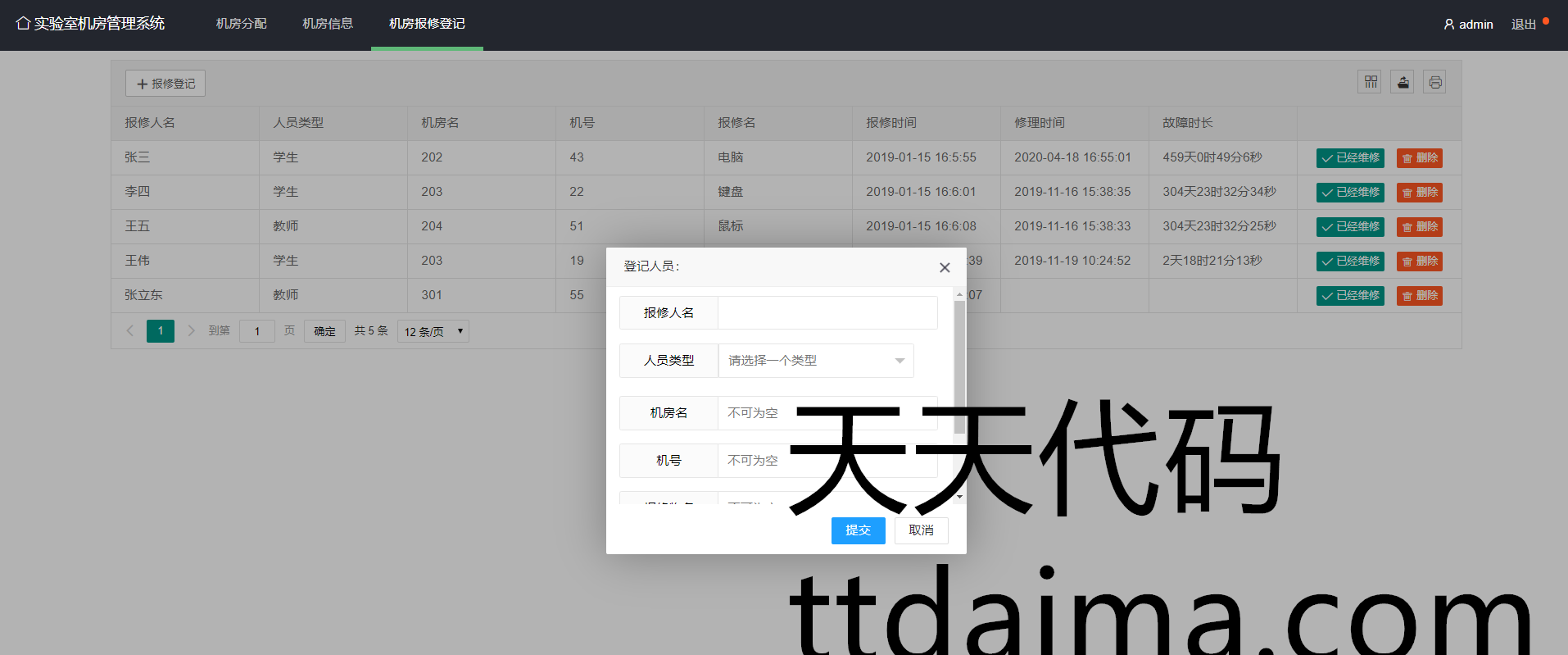Click the print table icon
This screenshot has width=1568, height=655.
coord(1434,82)
